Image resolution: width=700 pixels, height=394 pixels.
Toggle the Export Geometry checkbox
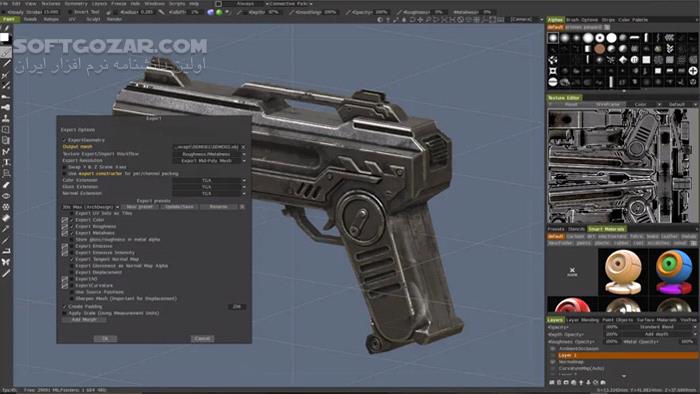[64, 140]
